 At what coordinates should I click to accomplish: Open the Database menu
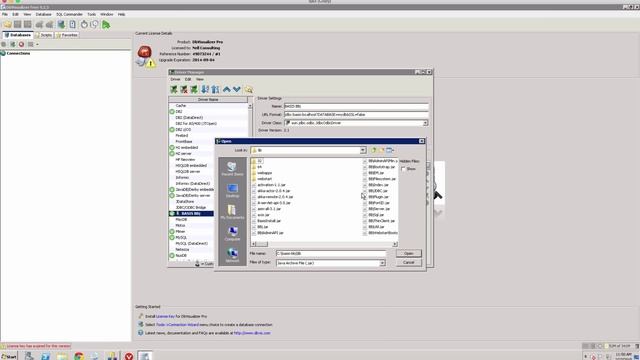[x=44, y=14]
